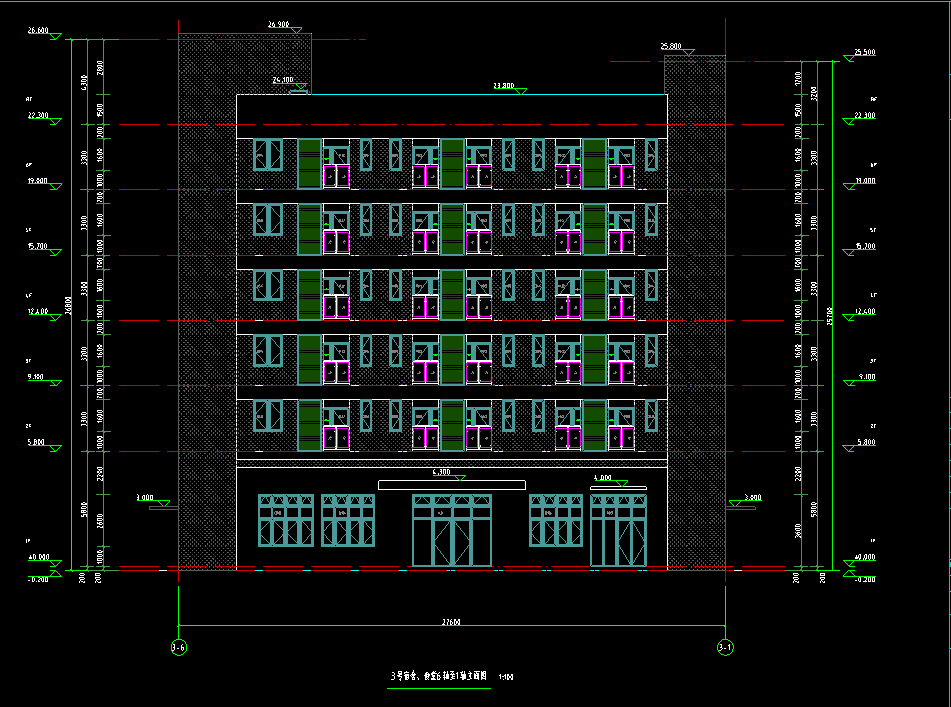This screenshot has width=951, height=707.
Task: Select the 26800 overall height dimension
Action: coord(69,305)
